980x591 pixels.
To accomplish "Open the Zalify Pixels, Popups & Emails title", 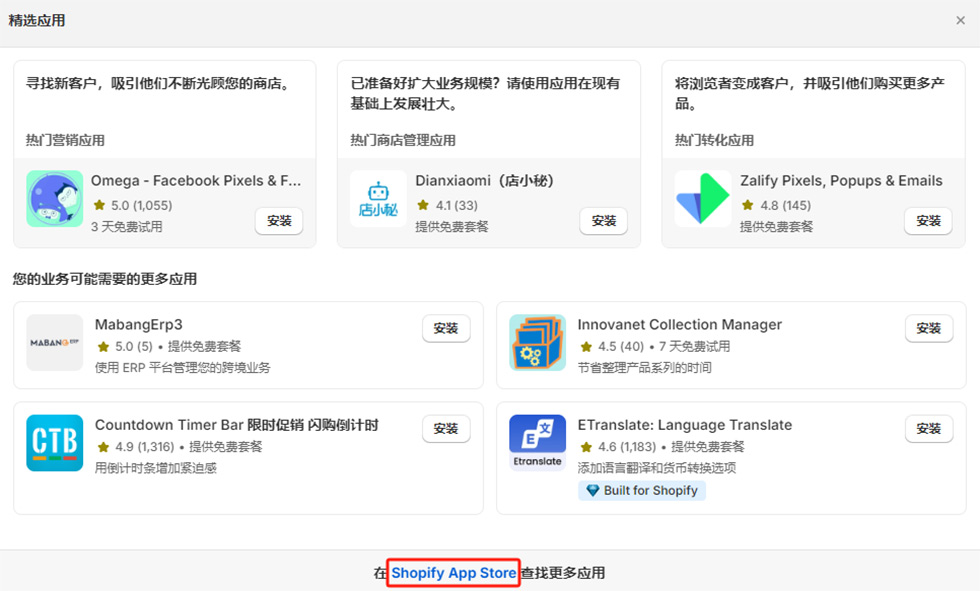I will [841, 181].
